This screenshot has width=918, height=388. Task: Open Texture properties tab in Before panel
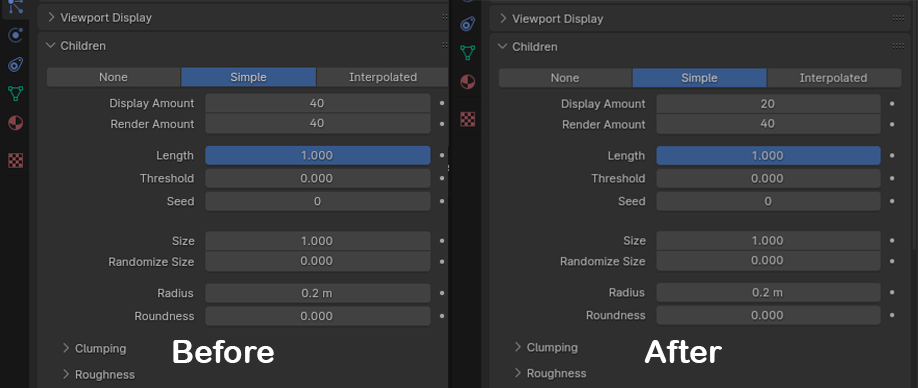[x=16, y=160]
